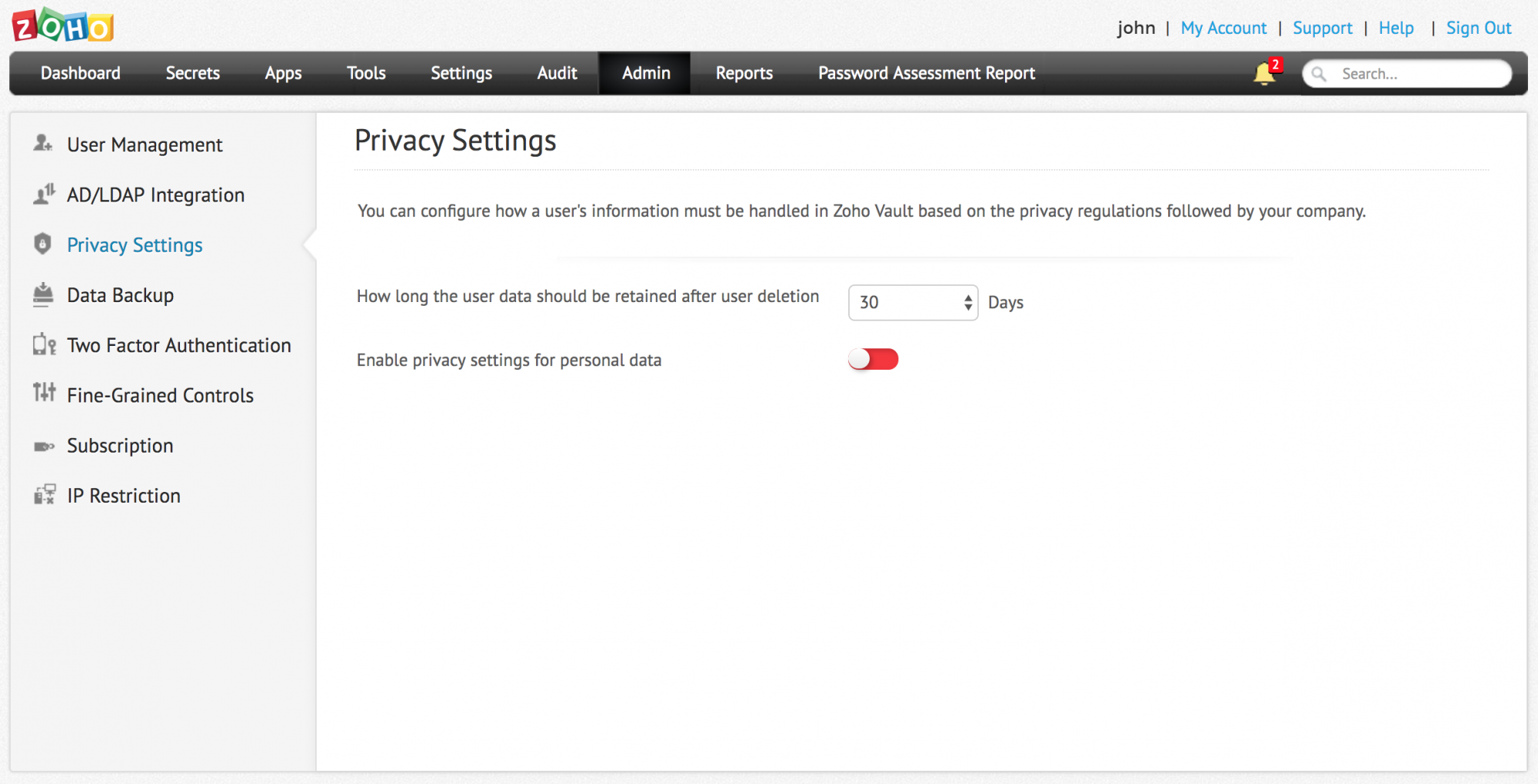Click the AD/LDAP Integration icon
1538x784 pixels.
click(44, 194)
